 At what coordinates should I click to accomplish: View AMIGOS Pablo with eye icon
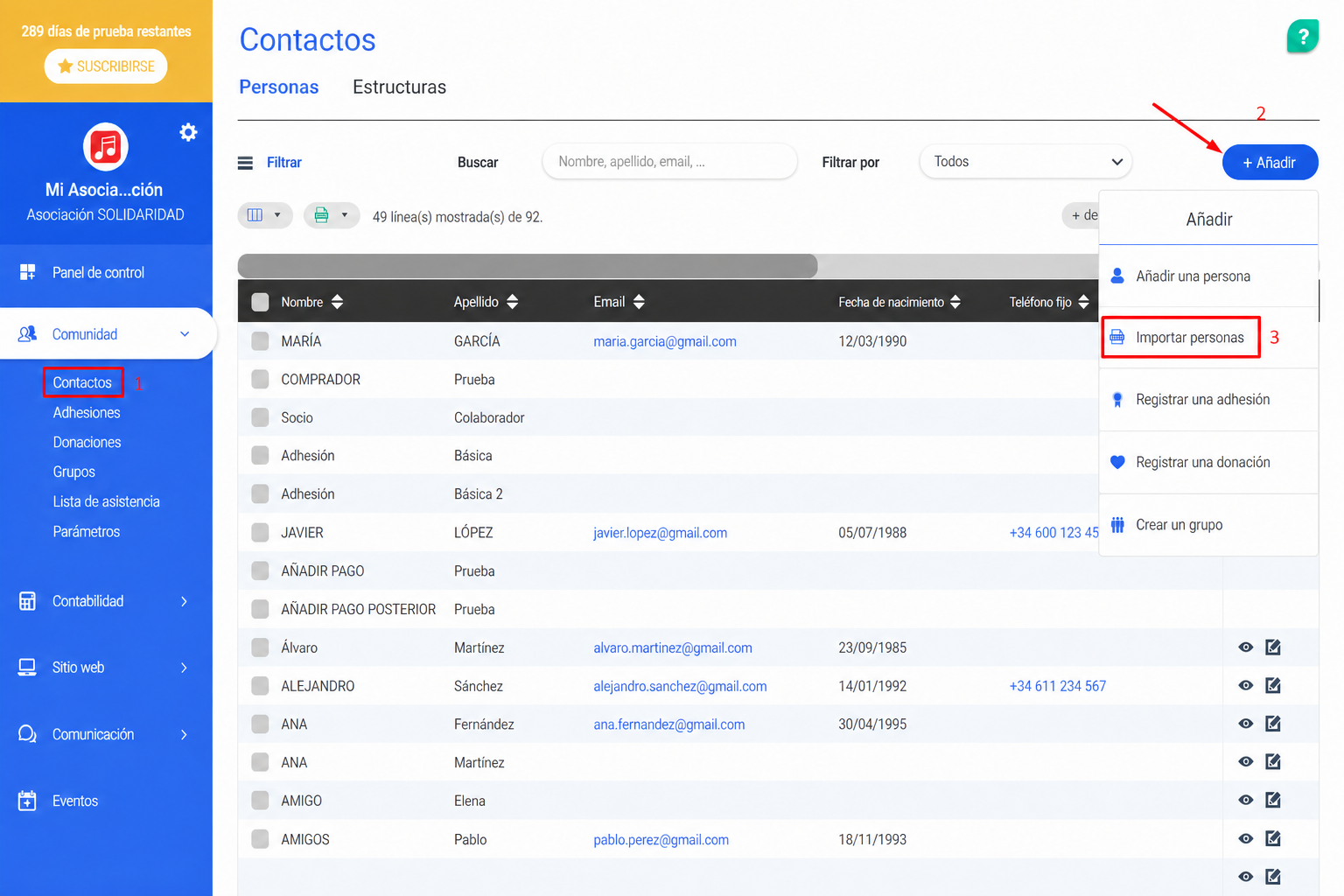pos(1246,839)
